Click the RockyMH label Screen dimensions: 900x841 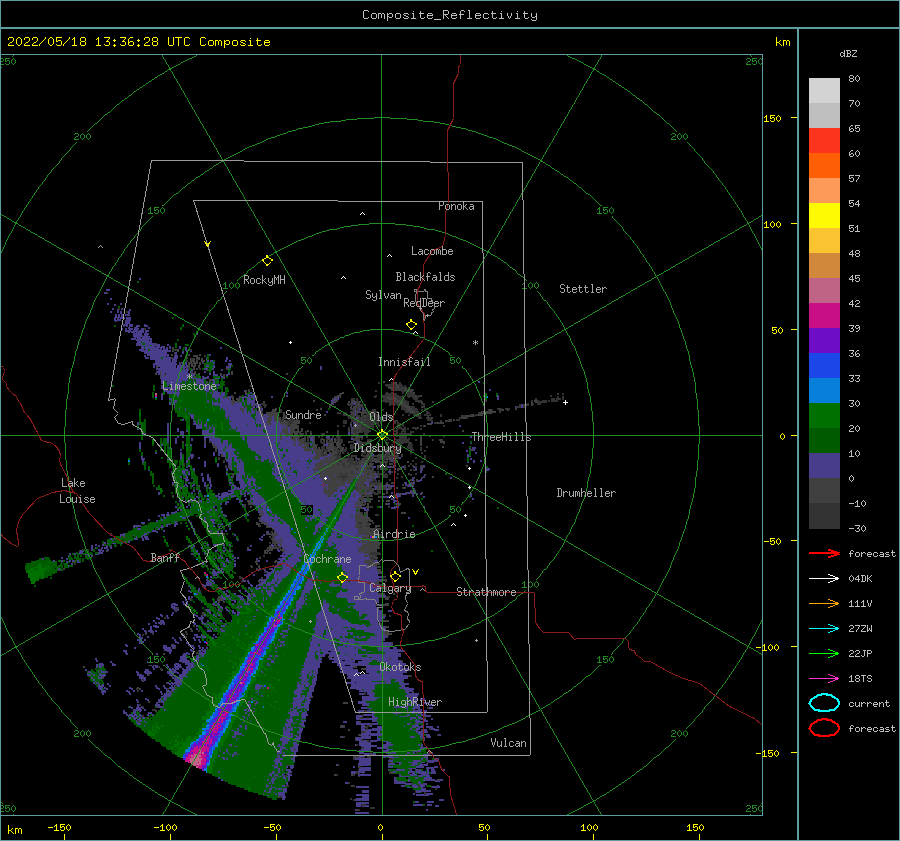pyautogui.click(x=264, y=280)
